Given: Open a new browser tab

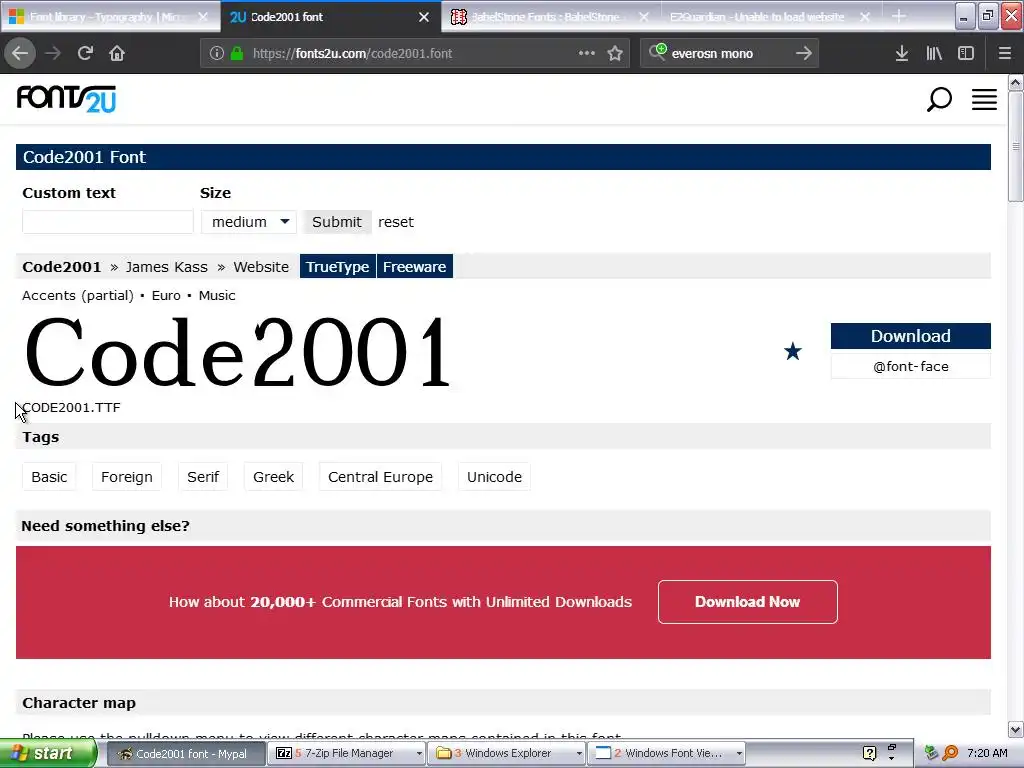Looking at the screenshot, I should pyautogui.click(x=899, y=16).
